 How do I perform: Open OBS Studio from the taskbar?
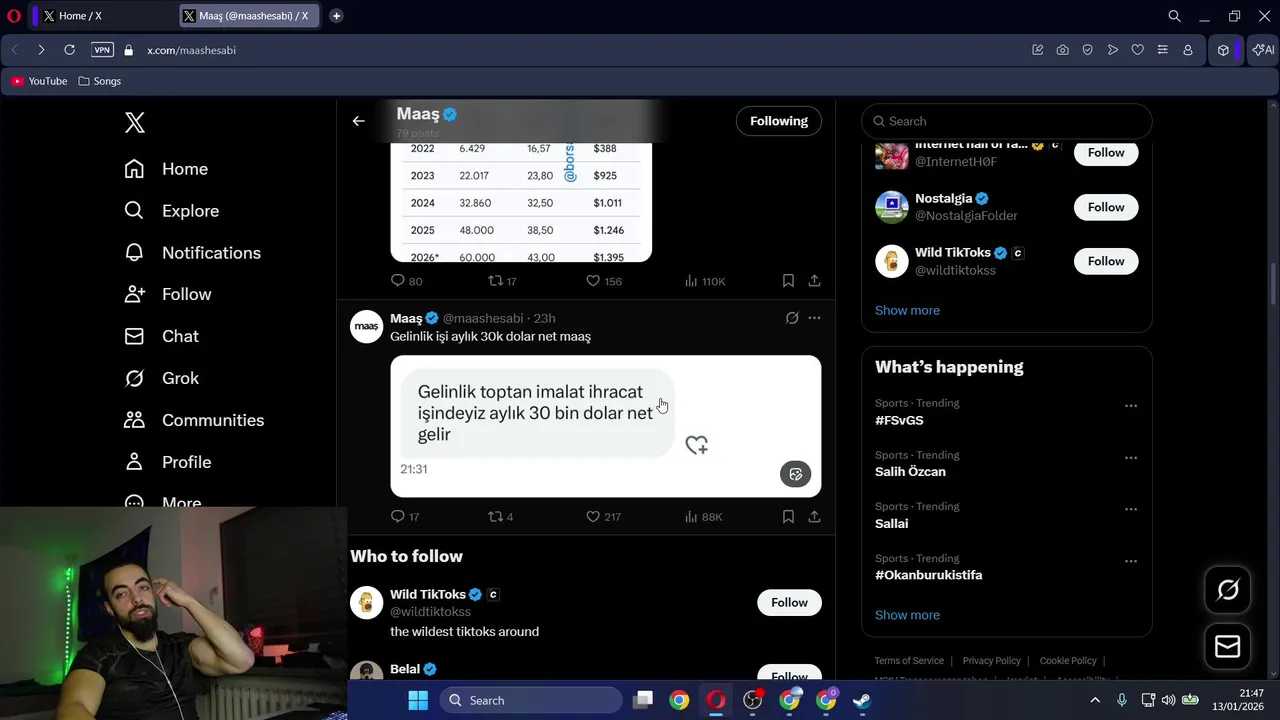(753, 700)
